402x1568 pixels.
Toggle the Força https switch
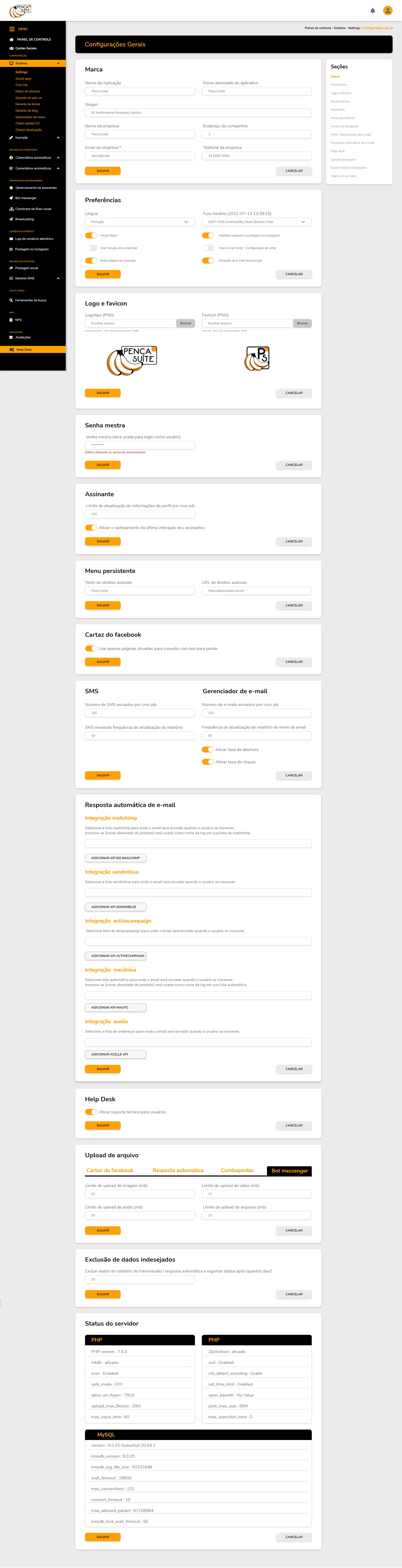[91, 235]
